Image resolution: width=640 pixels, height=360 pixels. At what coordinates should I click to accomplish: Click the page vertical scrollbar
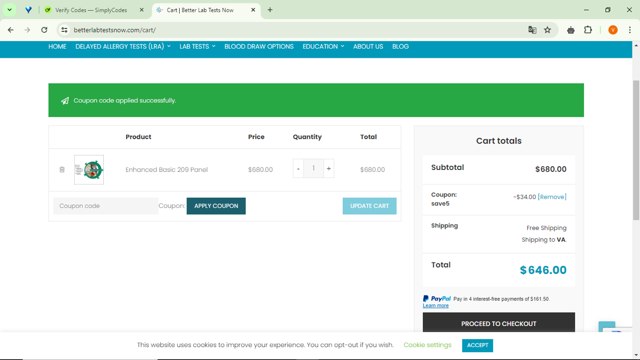(636, 151)
